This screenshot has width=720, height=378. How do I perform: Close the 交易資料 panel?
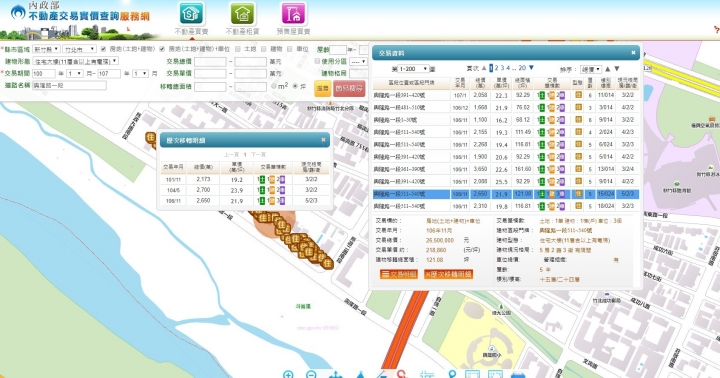[633, 53]
